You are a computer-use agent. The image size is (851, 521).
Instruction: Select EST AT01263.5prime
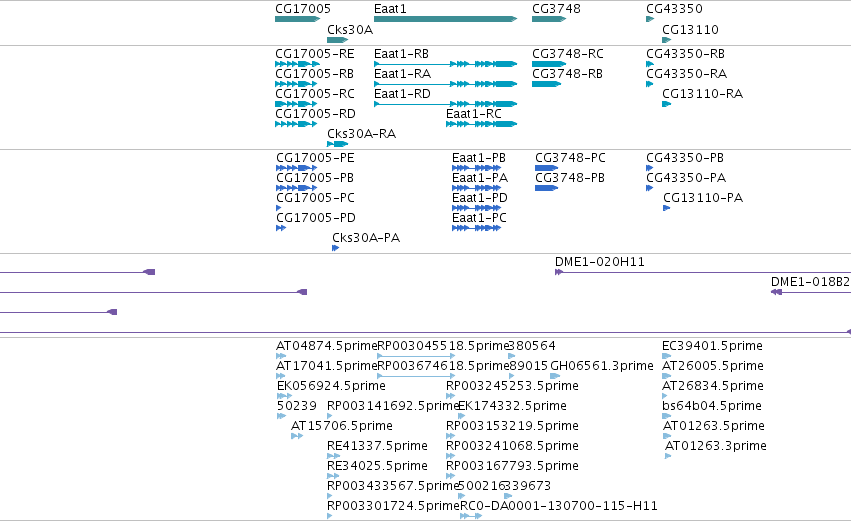pos(714,426)
